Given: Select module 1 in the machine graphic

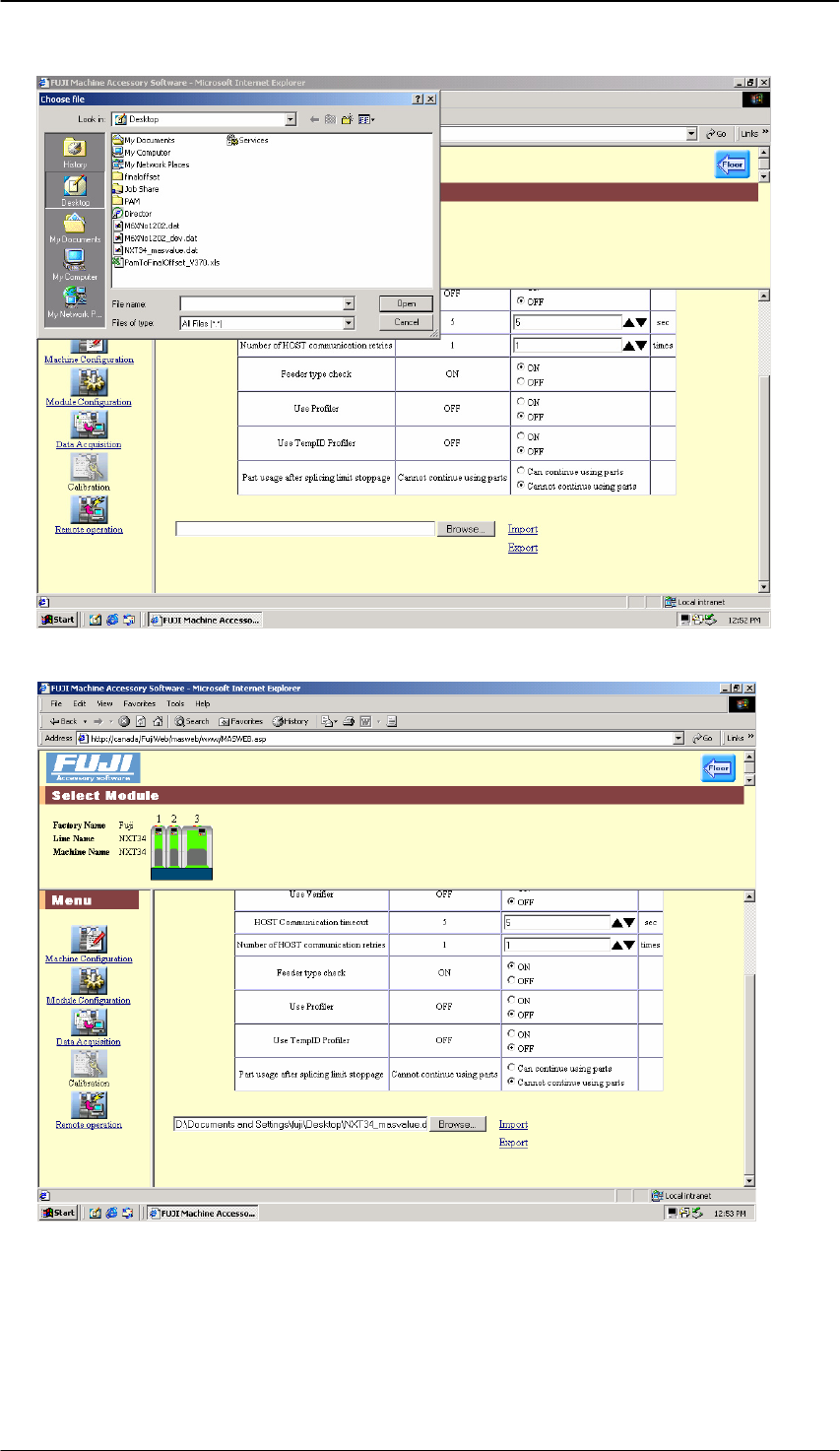Looking at the screenshot, I should click(x=158, y=847).
